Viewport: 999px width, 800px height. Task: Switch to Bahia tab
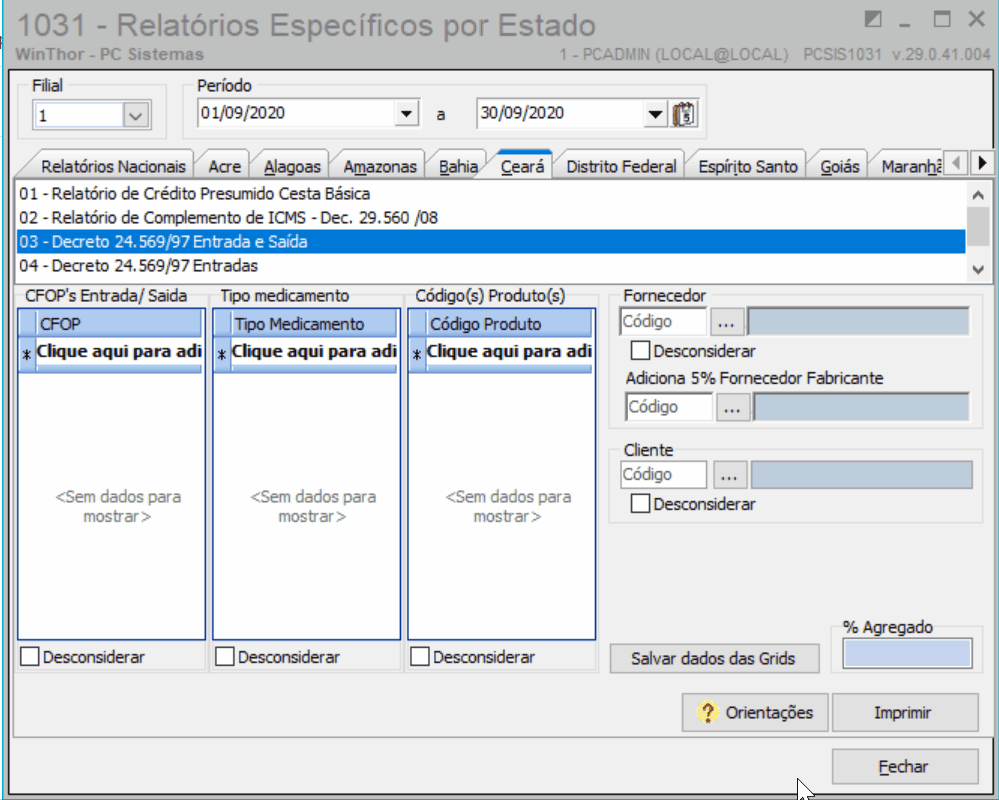pos(458,166)
